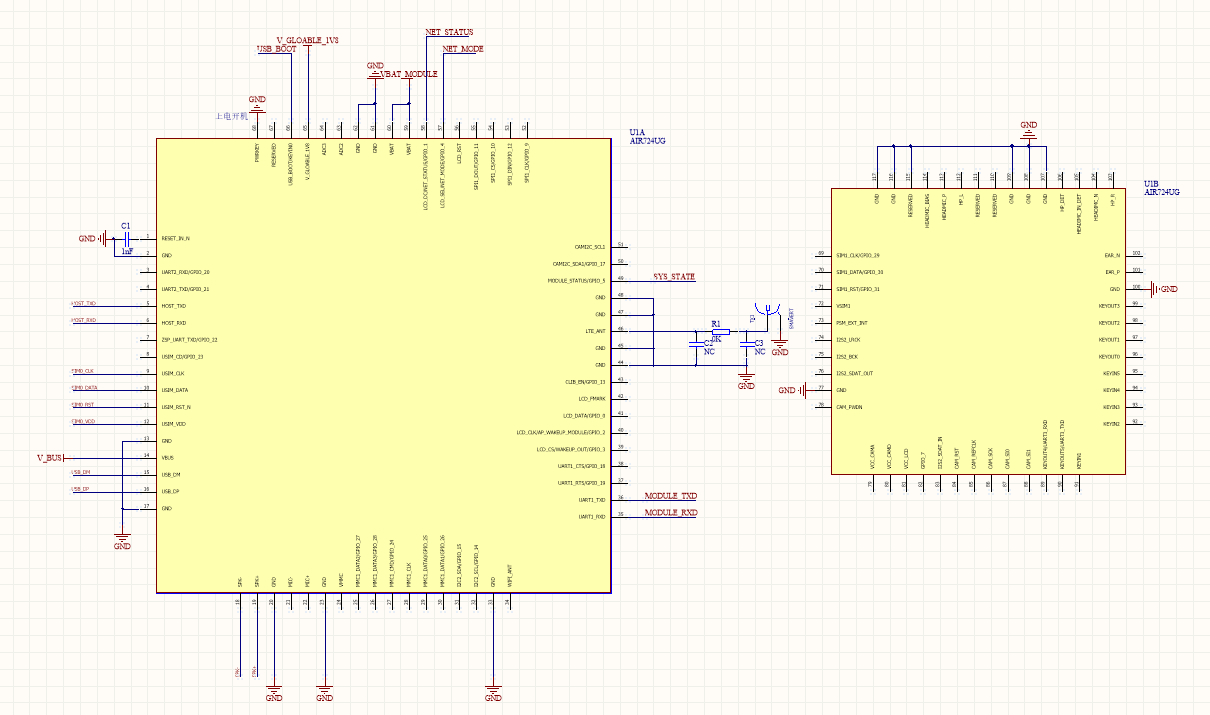Image resolution: width=1210 pixels, height=715 pixels.
Task: Click the GND symbol beside U1B pin 100
Action: click(x=1164, y=289)
